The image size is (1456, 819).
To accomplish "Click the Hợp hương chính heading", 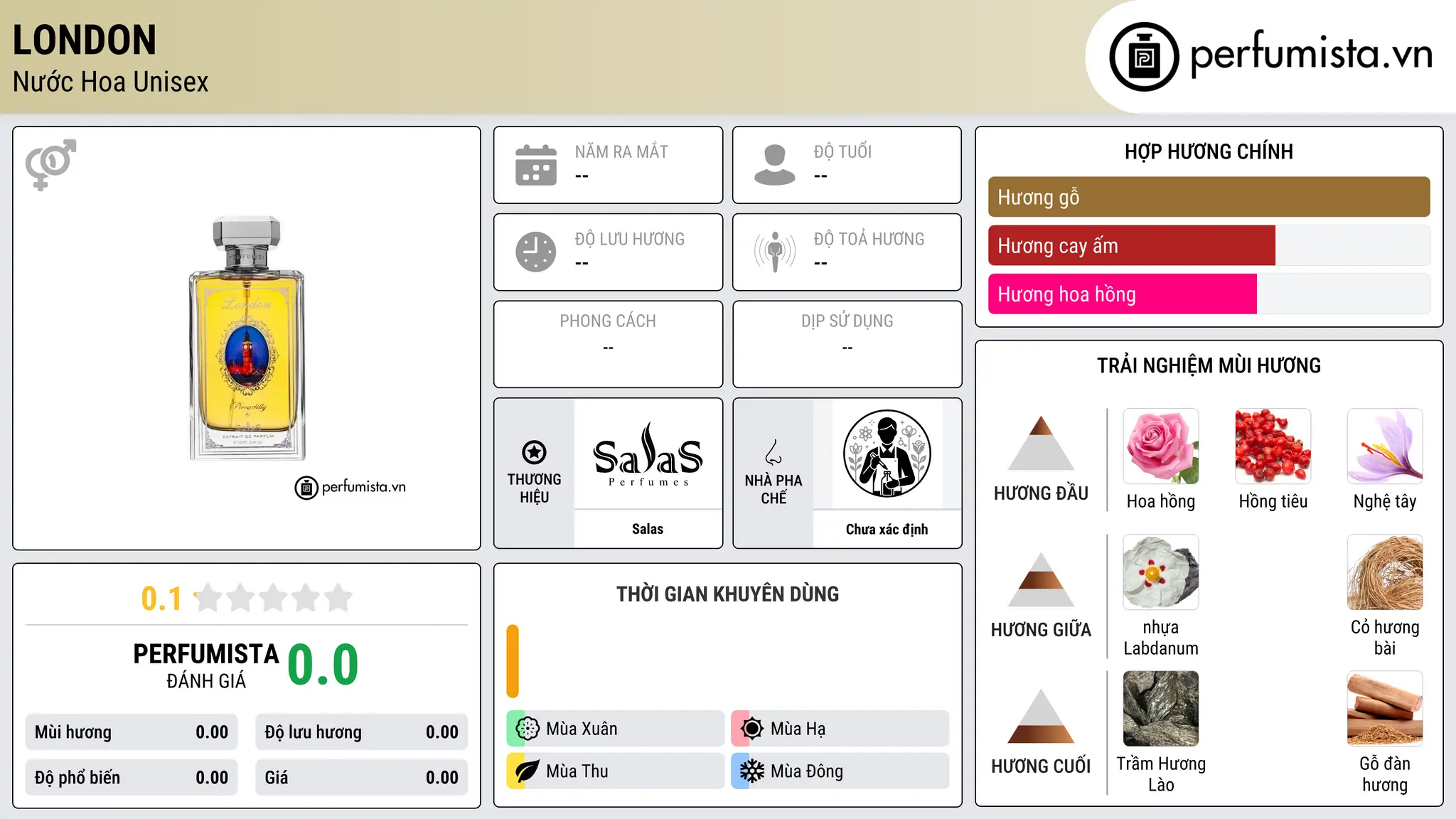I will pos(1209,151).
